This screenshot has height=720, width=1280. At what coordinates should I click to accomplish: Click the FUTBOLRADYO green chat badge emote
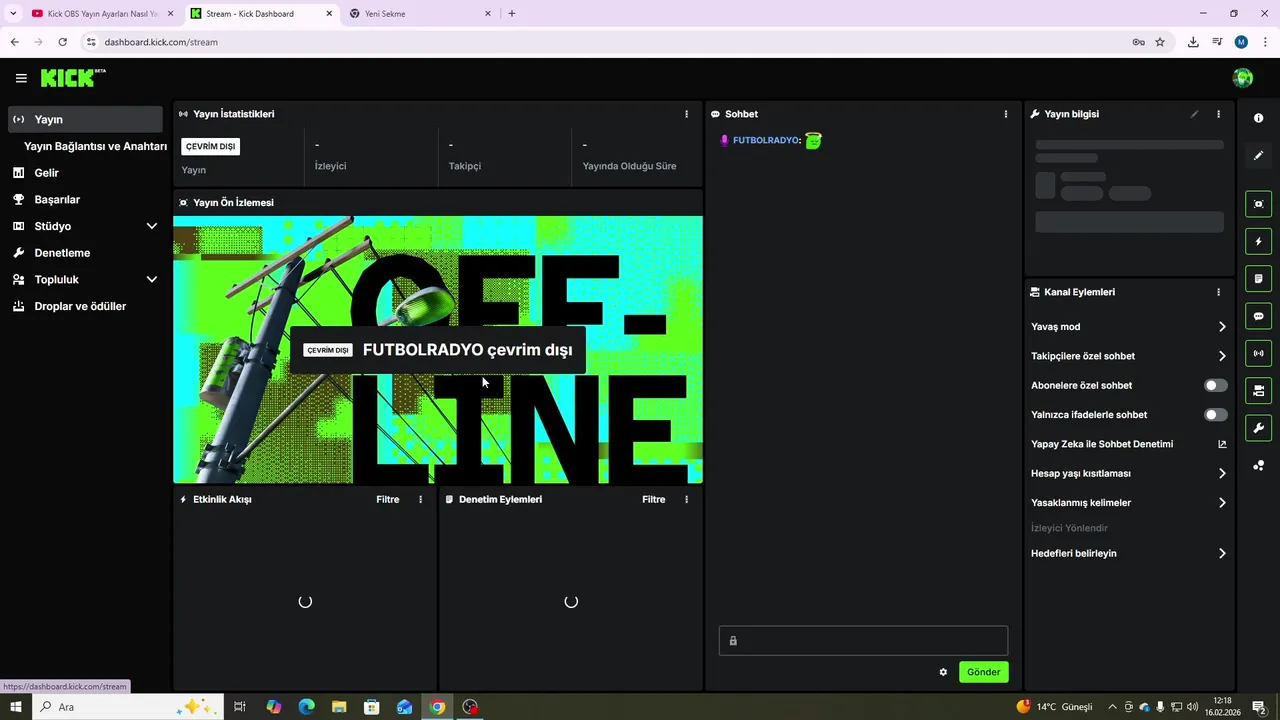click(x=813, y=140)
